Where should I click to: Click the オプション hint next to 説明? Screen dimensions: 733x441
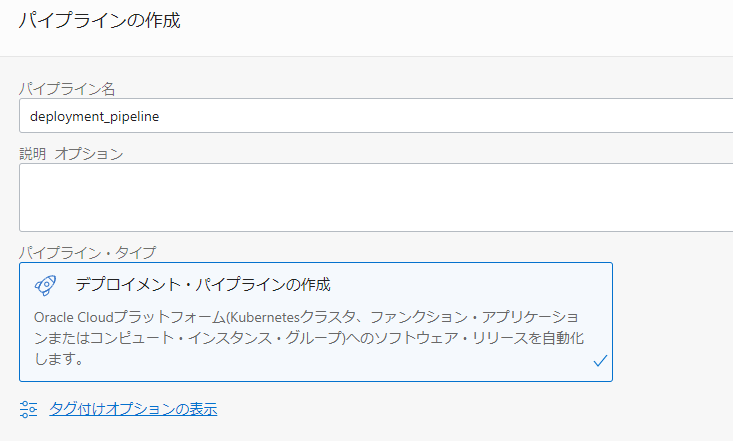click(89, 154)
